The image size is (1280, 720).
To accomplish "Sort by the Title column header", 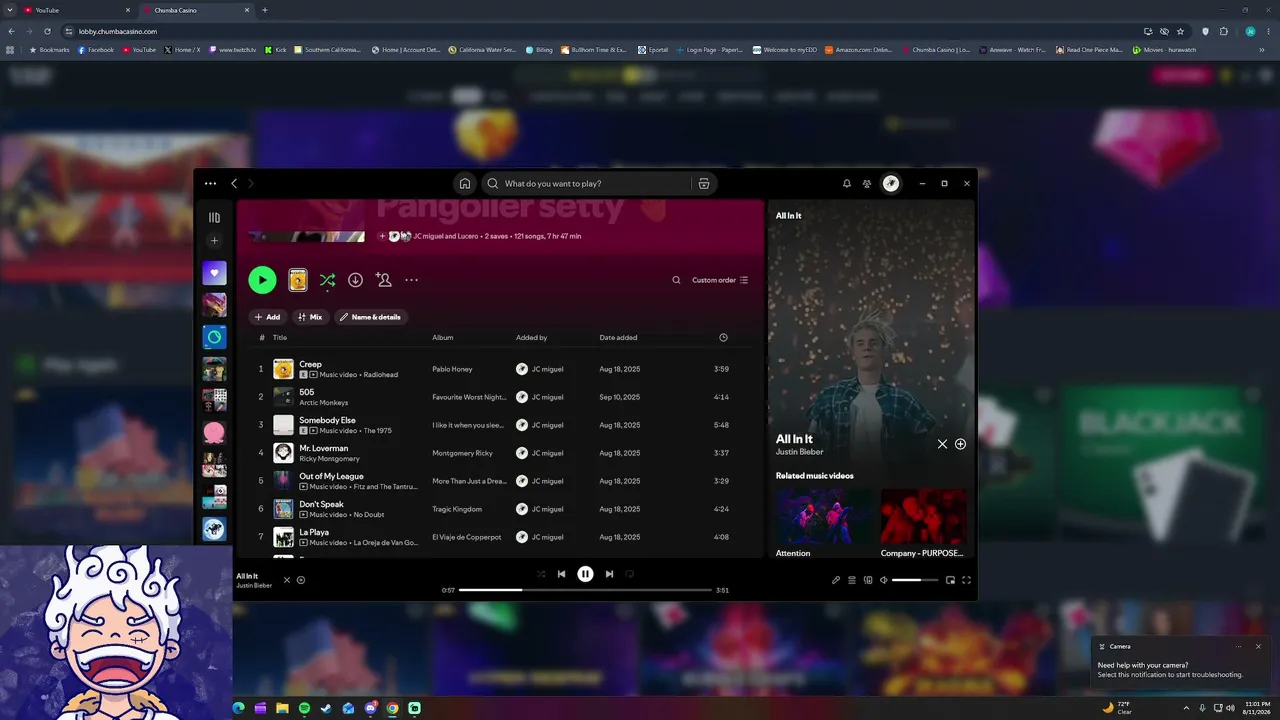I will [x=280, y=338].
